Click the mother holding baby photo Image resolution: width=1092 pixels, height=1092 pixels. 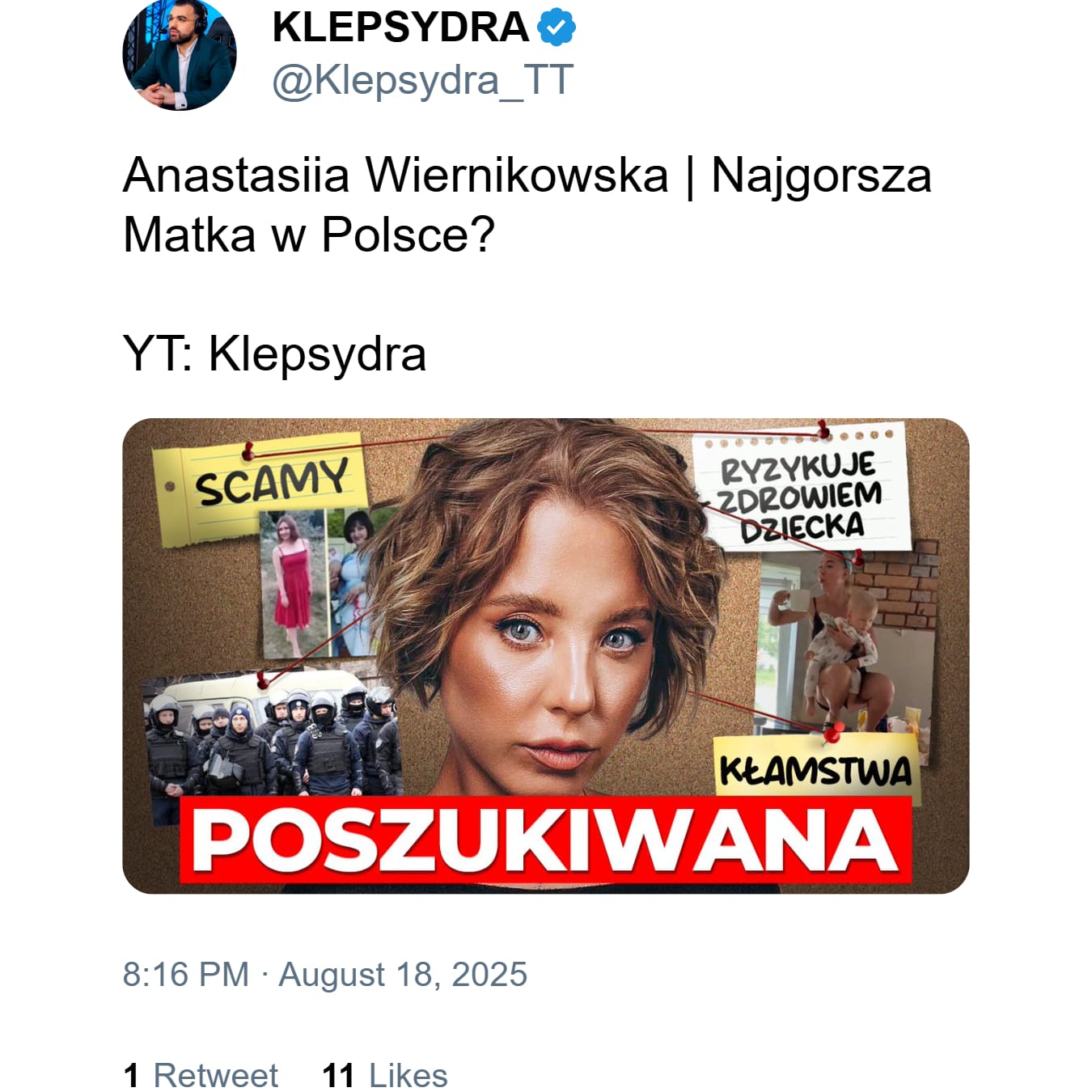pyautogui.click(x=844, y=647)
